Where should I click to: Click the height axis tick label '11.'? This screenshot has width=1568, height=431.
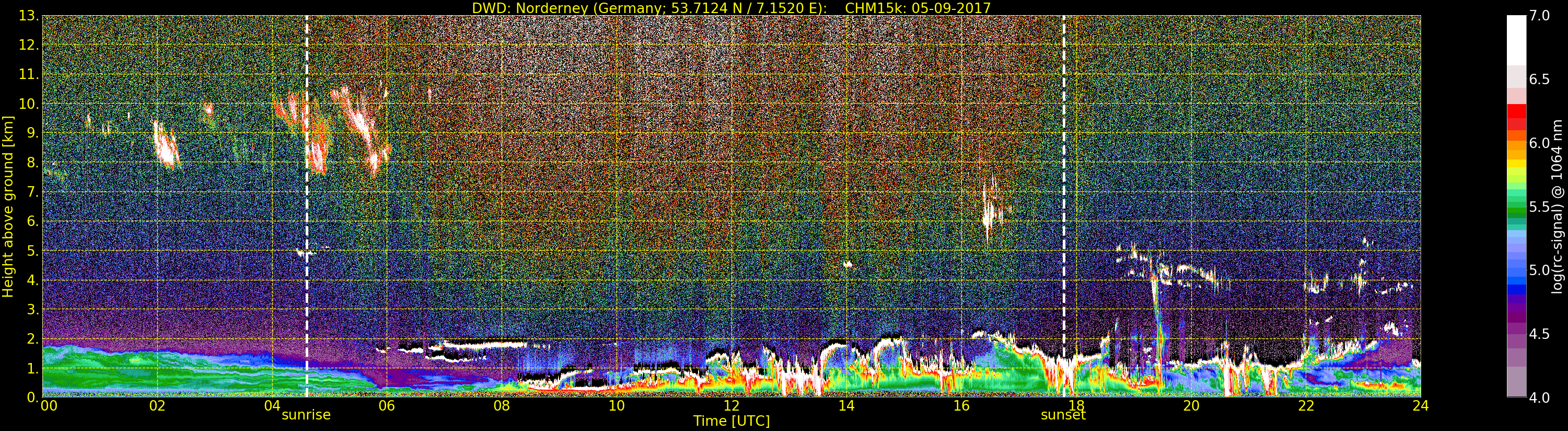tap(29, 74)
